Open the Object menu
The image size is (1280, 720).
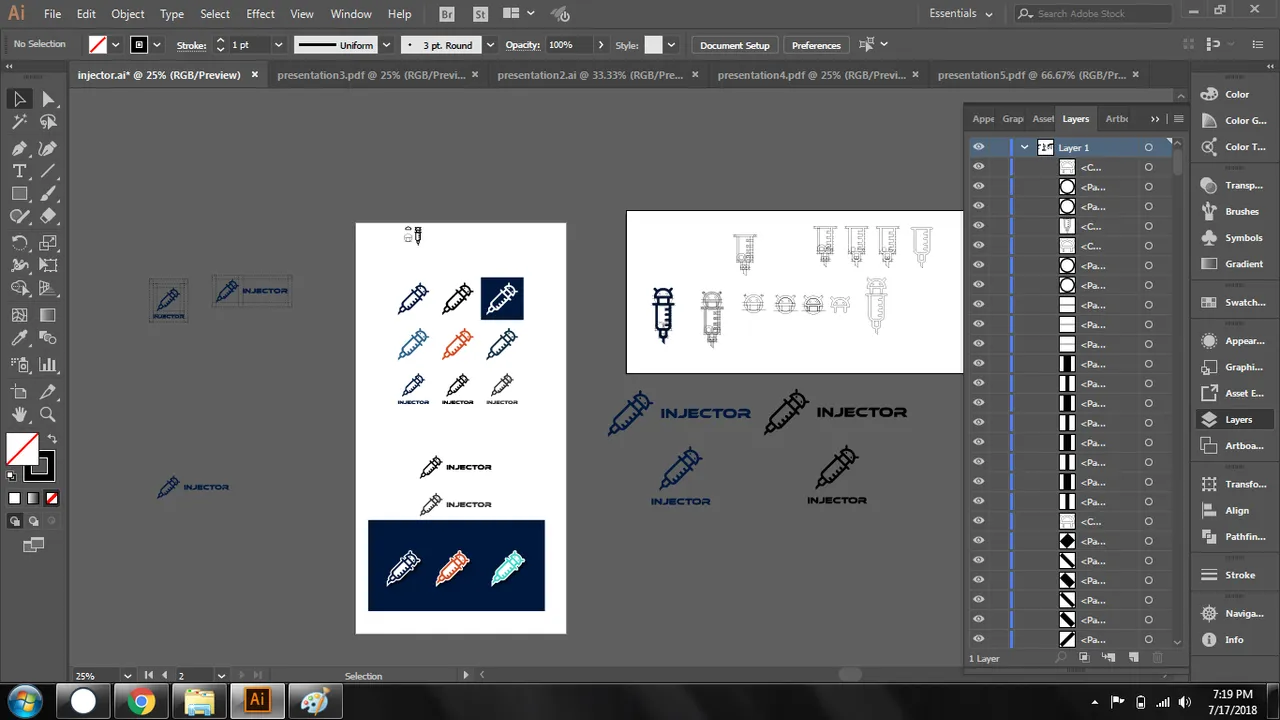point(128,14)
